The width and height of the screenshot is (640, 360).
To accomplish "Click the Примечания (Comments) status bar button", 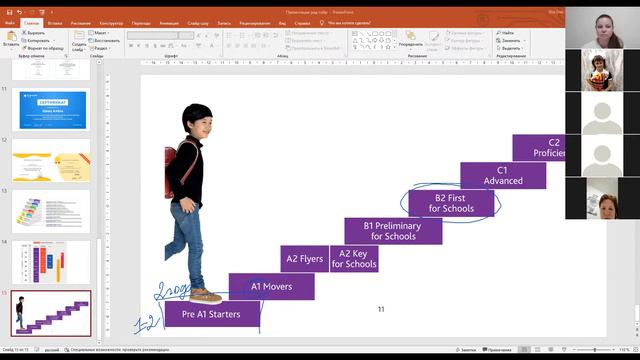I will 497,350.
